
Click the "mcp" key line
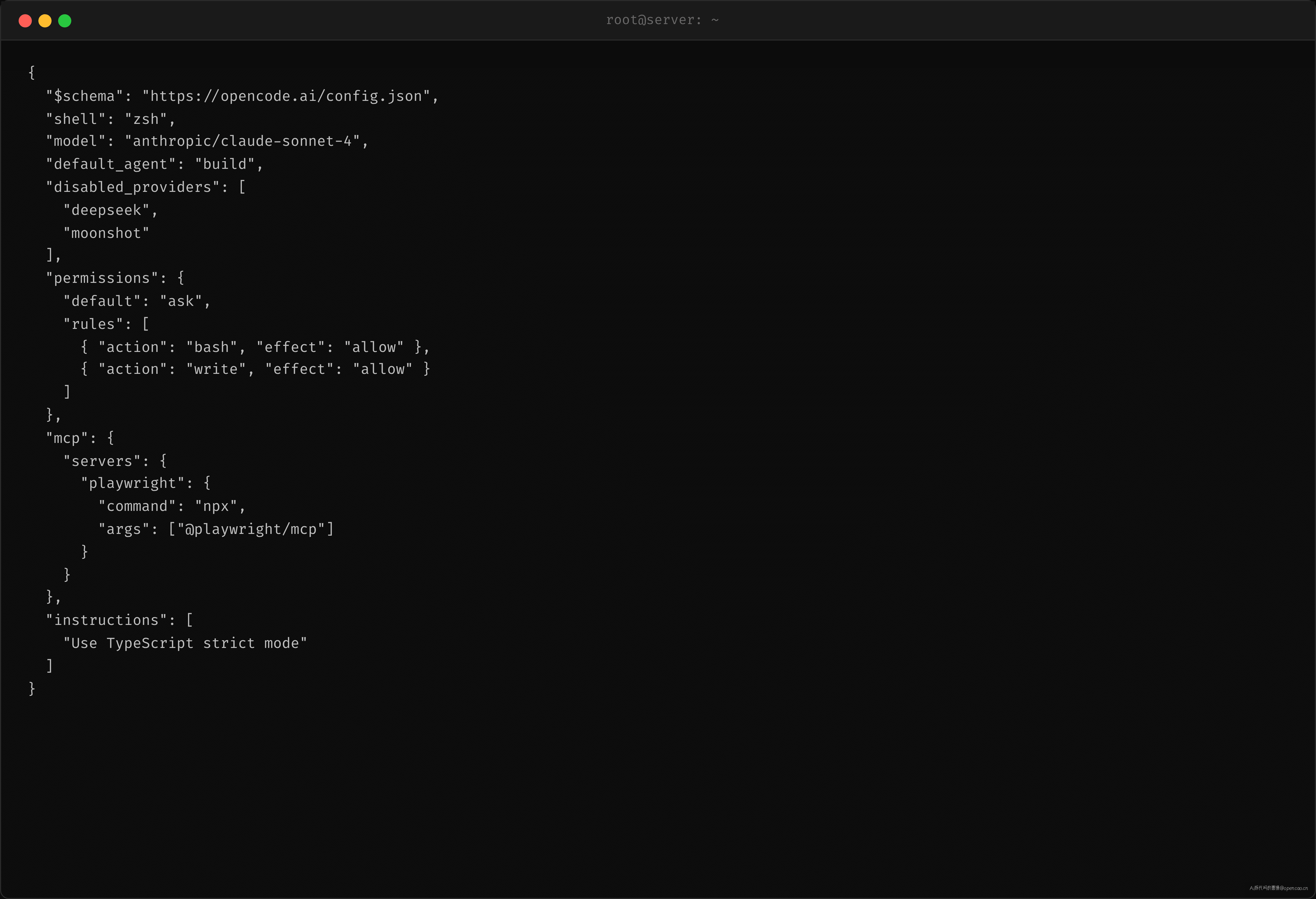click(80, 438)
